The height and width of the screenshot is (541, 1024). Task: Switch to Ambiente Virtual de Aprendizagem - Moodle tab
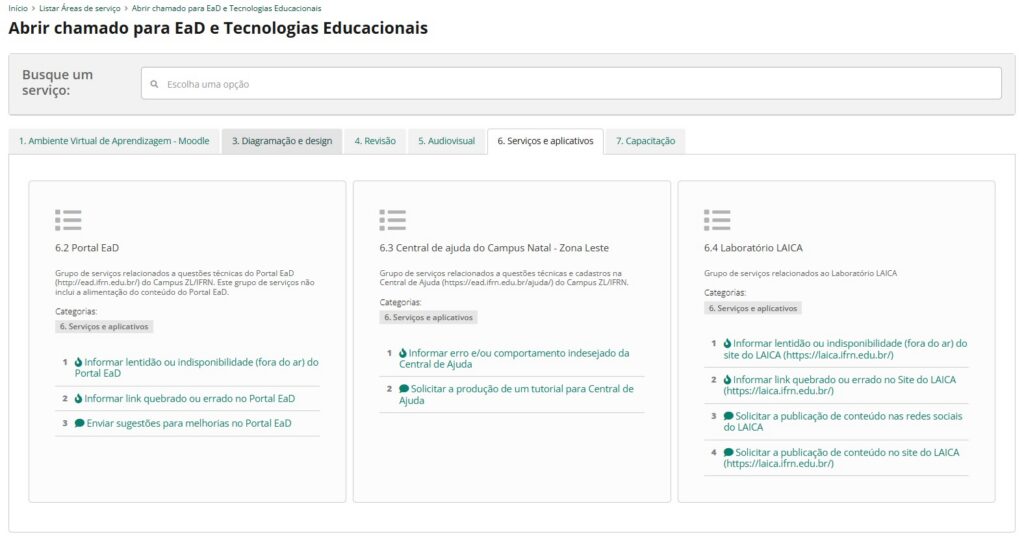[114, 141]
